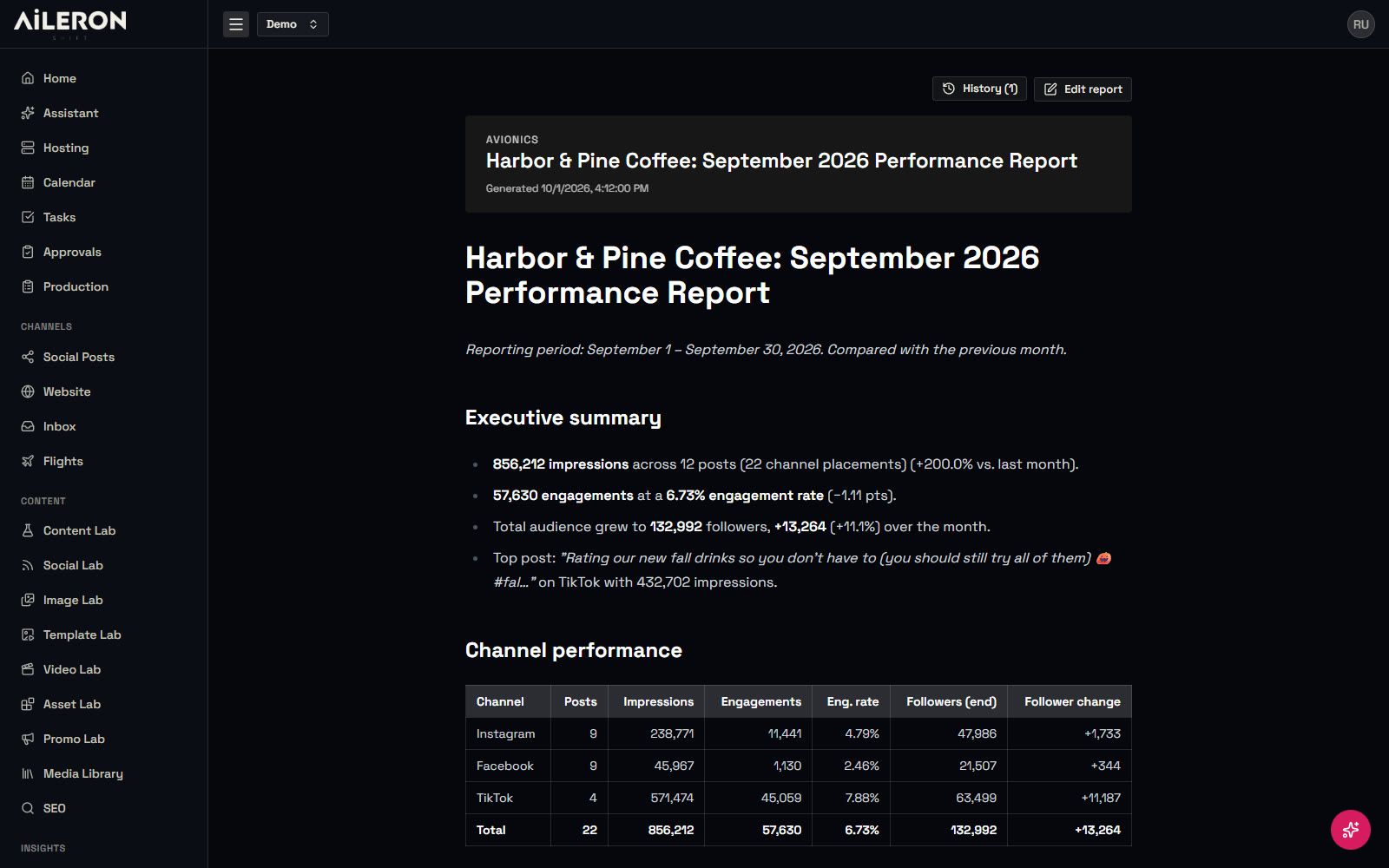The height and width of the screenshot is (868, 1389).
Task: Click the Social Lab feed icon
Action: pos(28,565)
